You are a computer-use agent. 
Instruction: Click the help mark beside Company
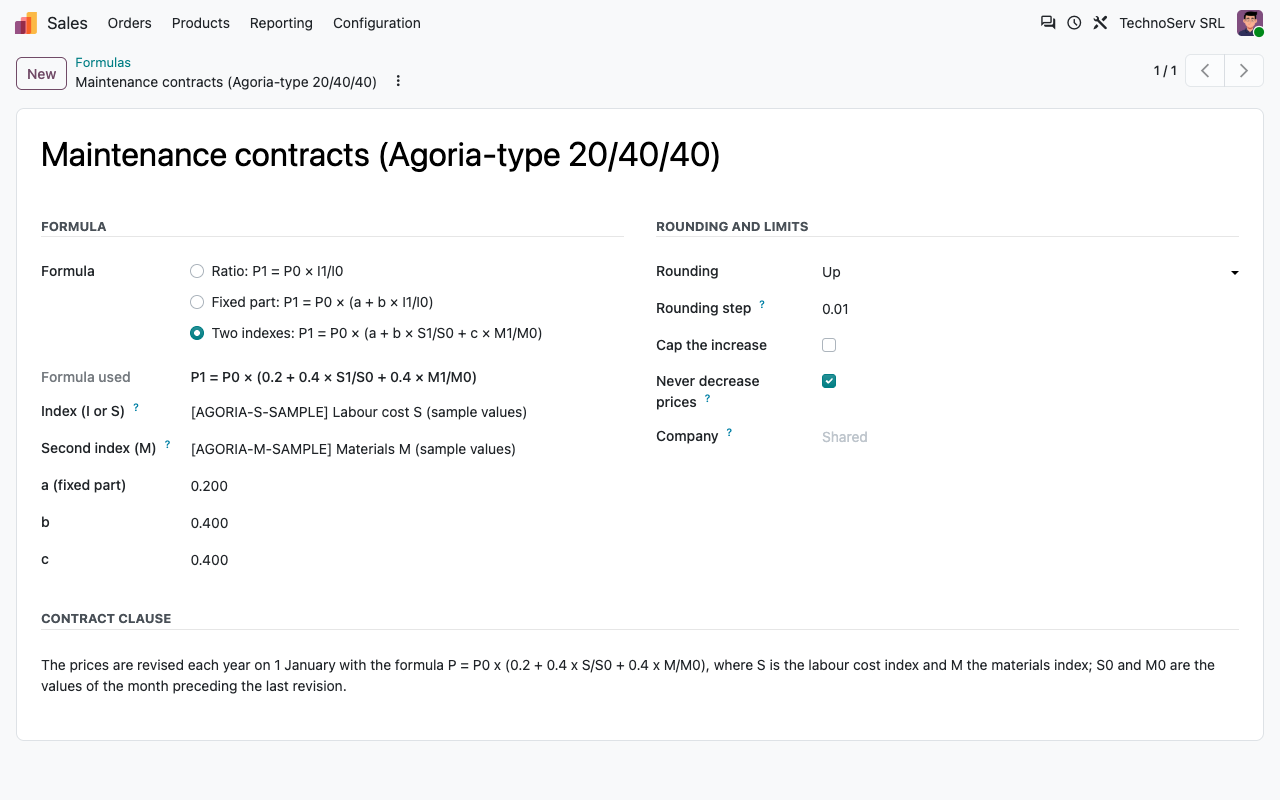point(729,432)
